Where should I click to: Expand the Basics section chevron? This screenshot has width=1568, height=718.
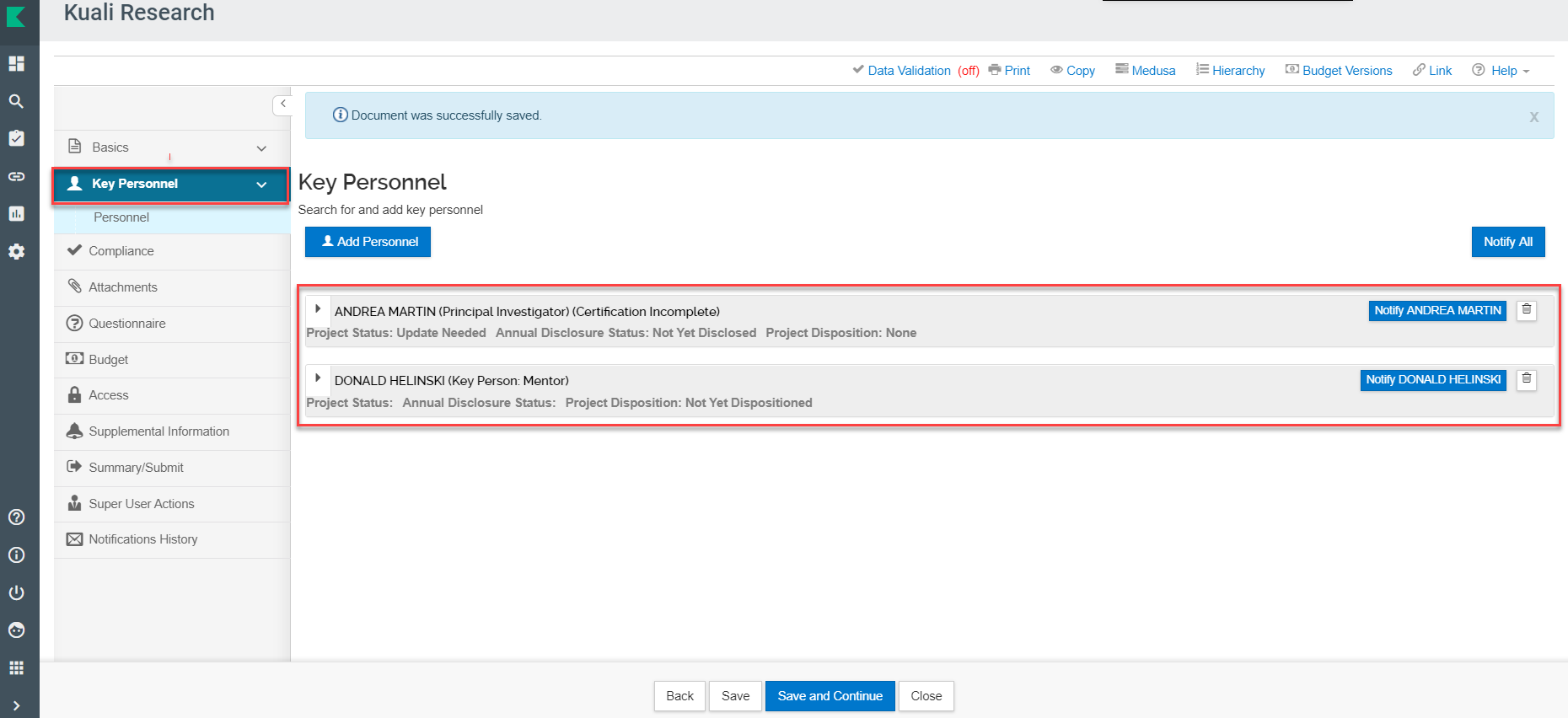point(261,148)
